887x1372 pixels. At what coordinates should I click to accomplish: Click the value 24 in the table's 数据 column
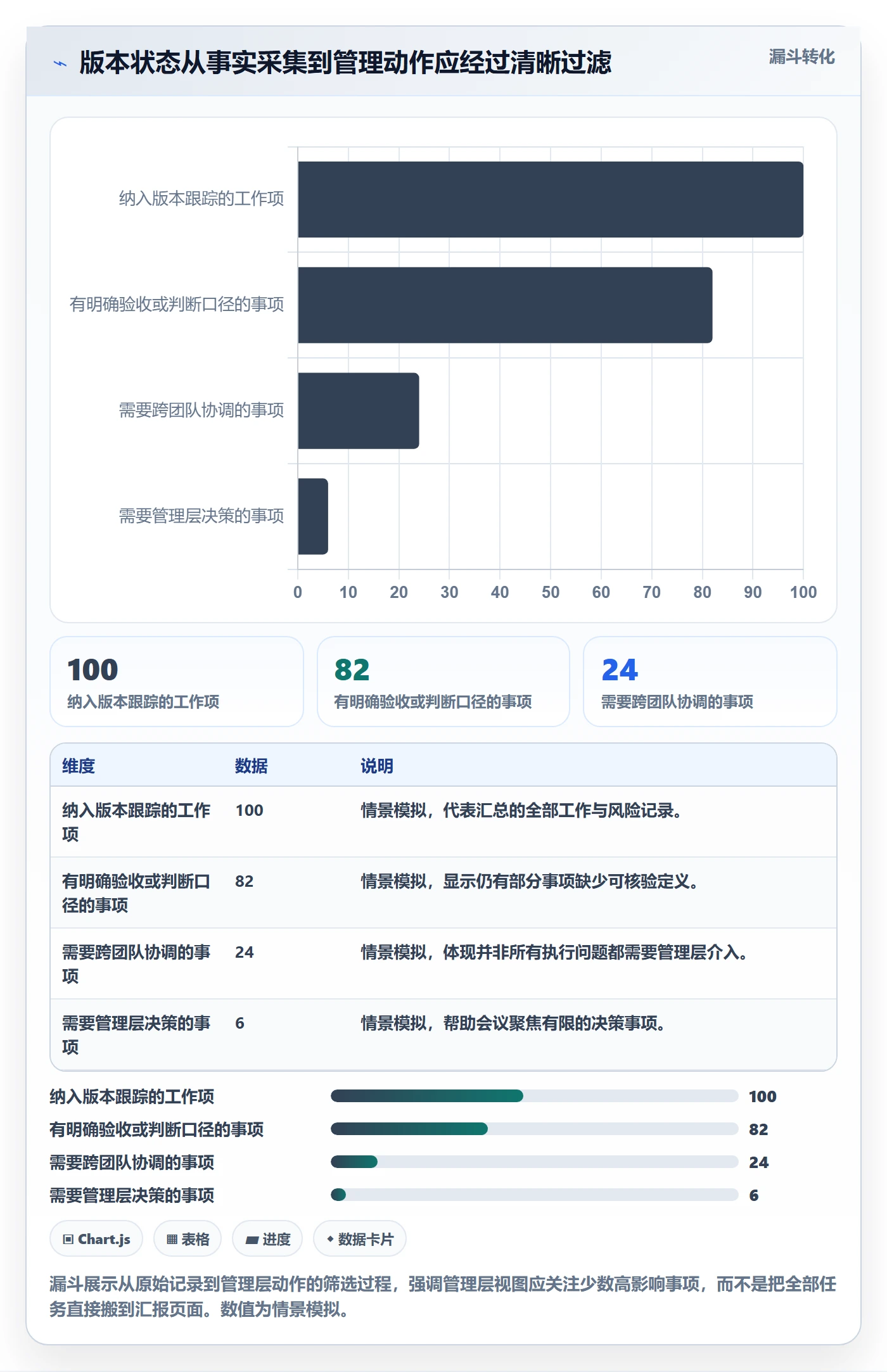tap(245, 952)
